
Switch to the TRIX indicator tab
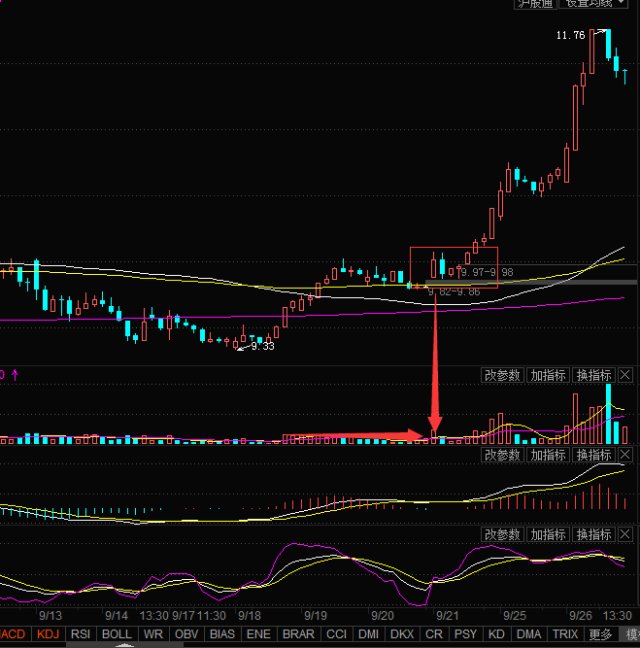(x=565, y=634)
